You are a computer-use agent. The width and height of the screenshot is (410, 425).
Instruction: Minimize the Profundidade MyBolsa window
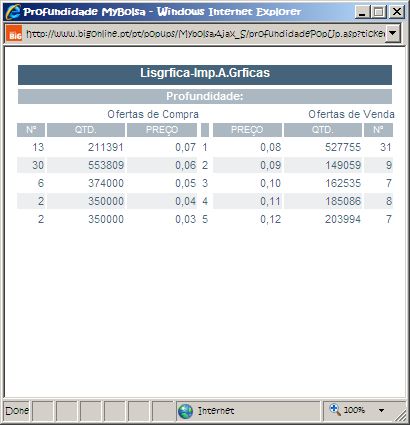click(x=362, y=12)
